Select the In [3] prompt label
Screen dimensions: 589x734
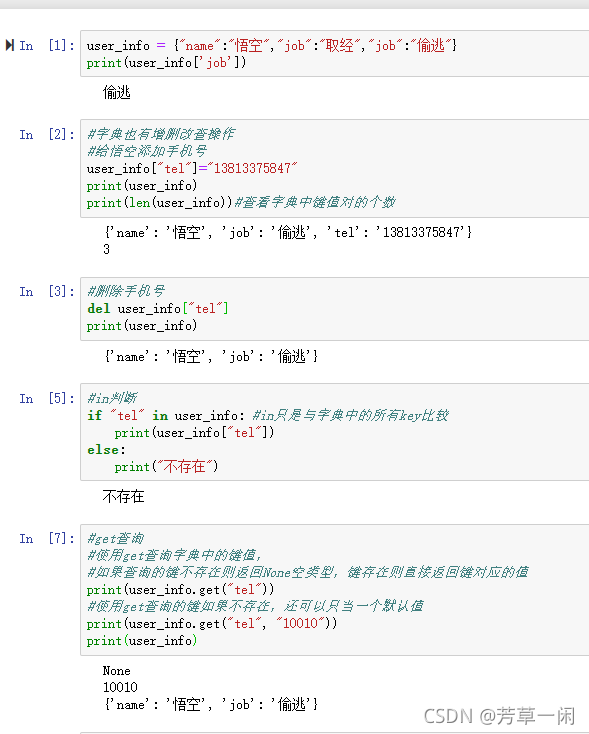47,292
